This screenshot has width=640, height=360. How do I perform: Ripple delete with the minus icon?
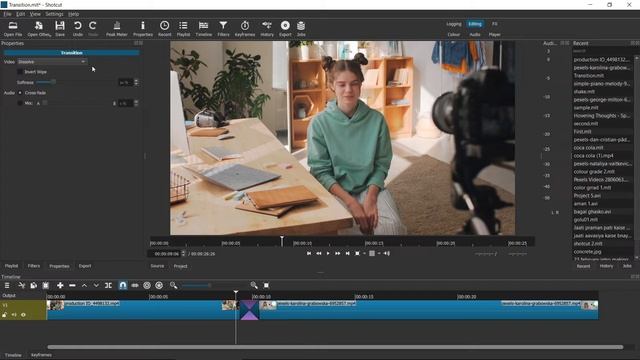pyautogui.click(x=72, y=285)
